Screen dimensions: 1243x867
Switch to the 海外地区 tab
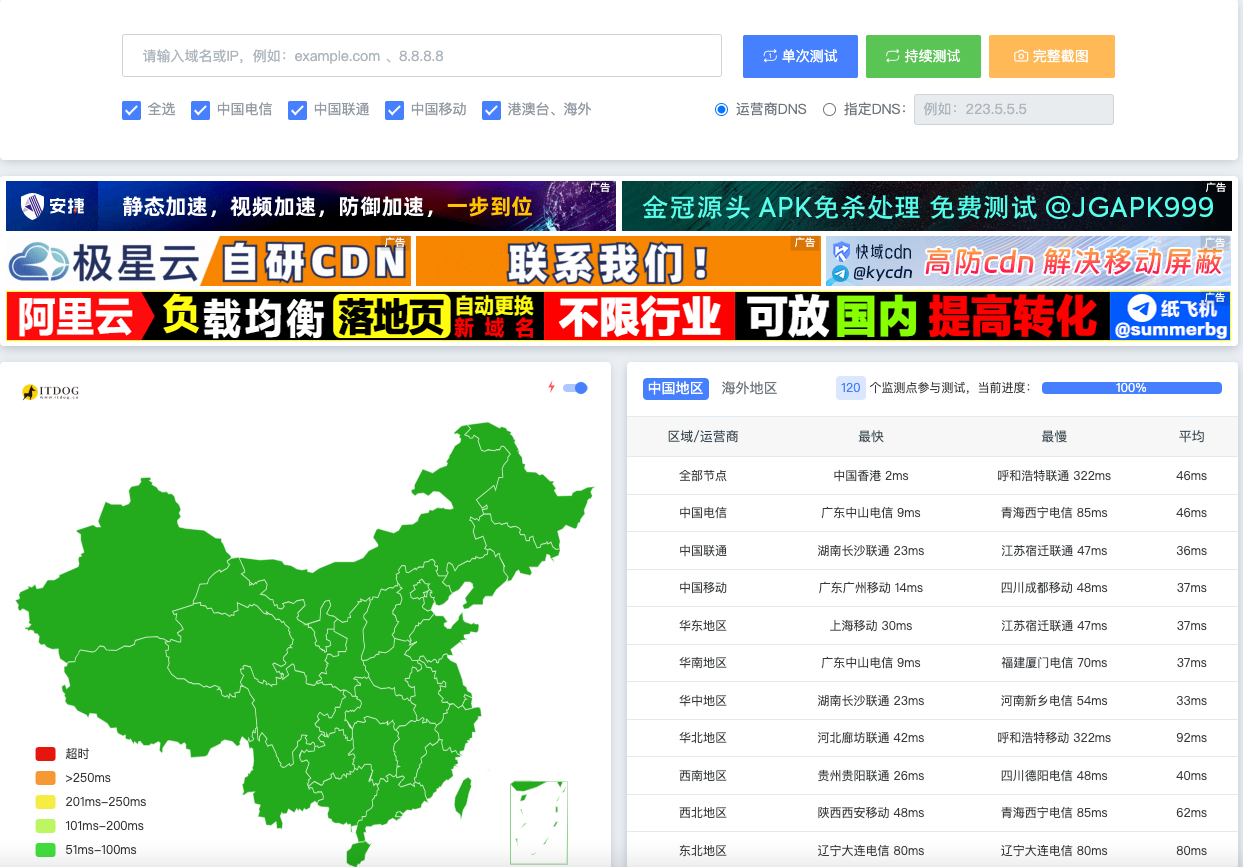click(749, 388)
